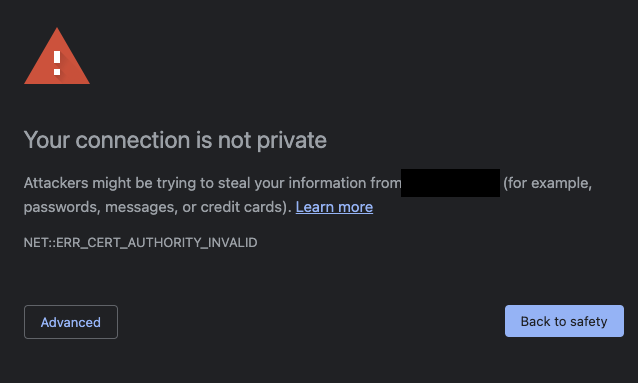
Task: Click the blacked-out domain name box
Action: (x=450, y=183)
